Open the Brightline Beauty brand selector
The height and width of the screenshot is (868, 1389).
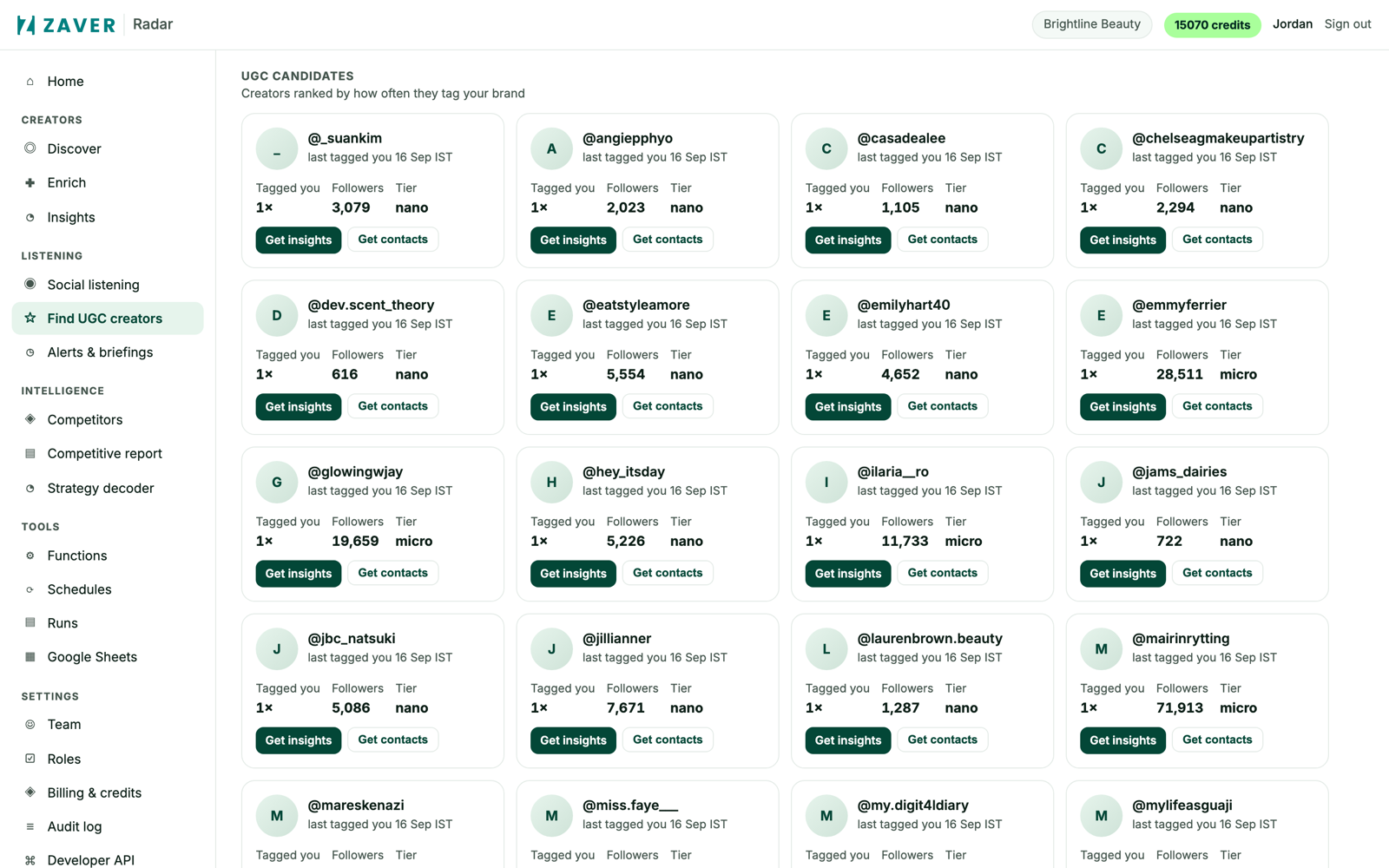1091,24
